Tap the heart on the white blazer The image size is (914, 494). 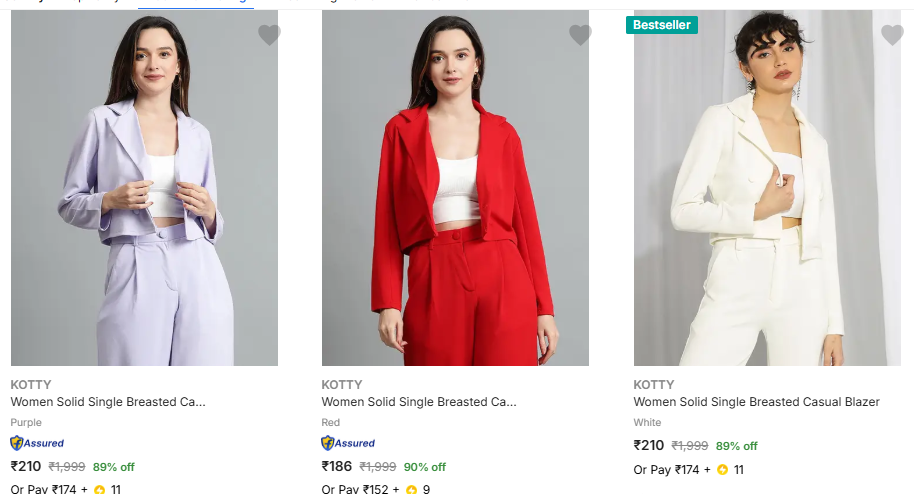pyautogui.click(x=892, y=35)
